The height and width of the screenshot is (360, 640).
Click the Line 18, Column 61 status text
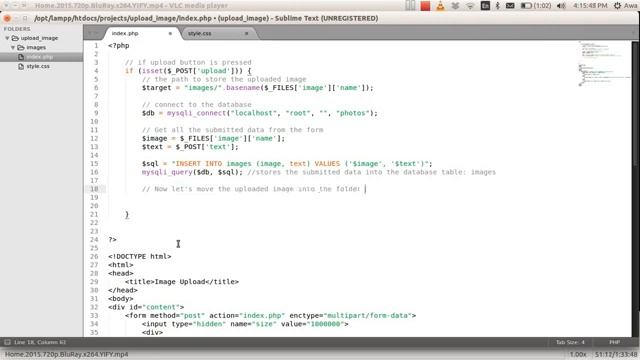pos(40,342)
